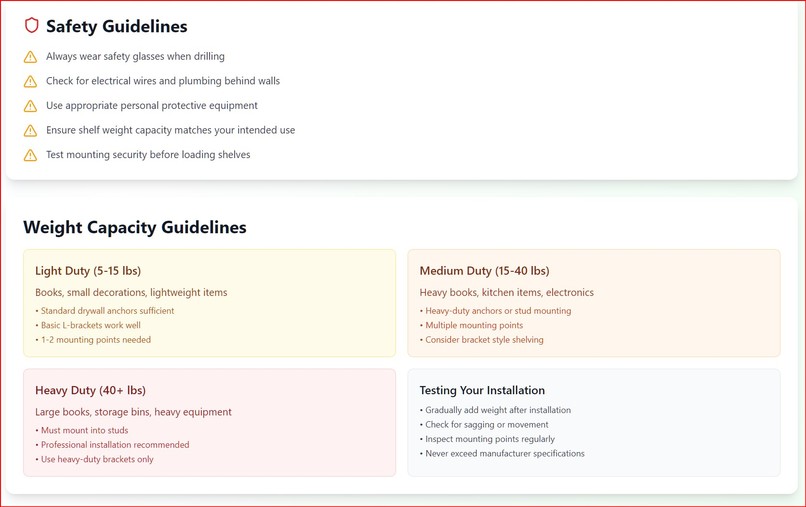This screenshot has height=507, width=806.
Task: Click 'Multiple mounting points' bullet
Action: (x=471, y=325)
